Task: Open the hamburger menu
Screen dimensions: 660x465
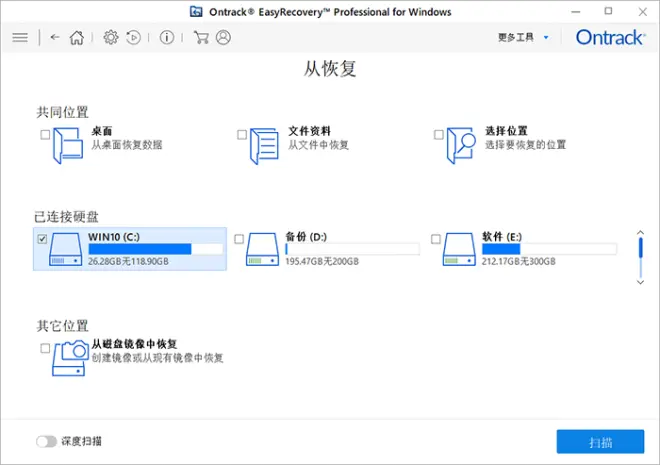Action: tap(20, 38)
